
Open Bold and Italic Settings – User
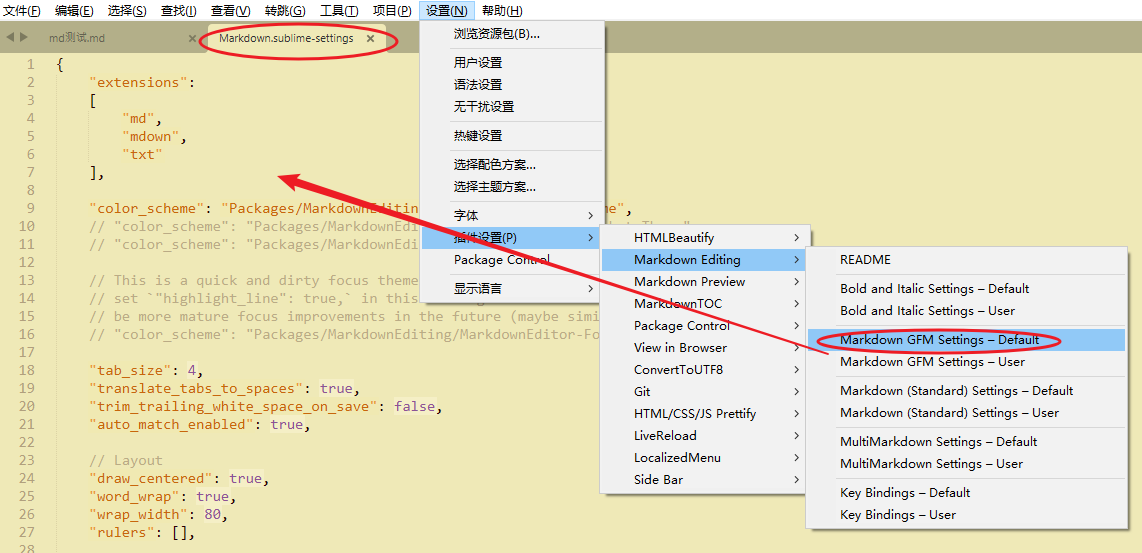966,310
